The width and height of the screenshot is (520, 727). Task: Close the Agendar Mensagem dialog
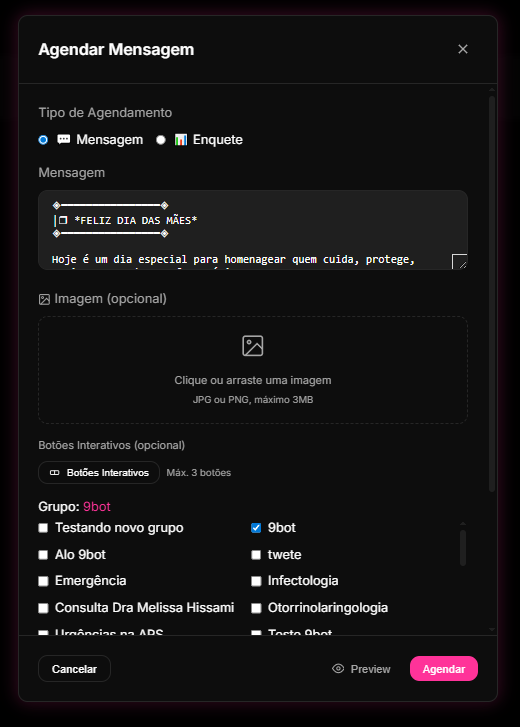[463, 49]
